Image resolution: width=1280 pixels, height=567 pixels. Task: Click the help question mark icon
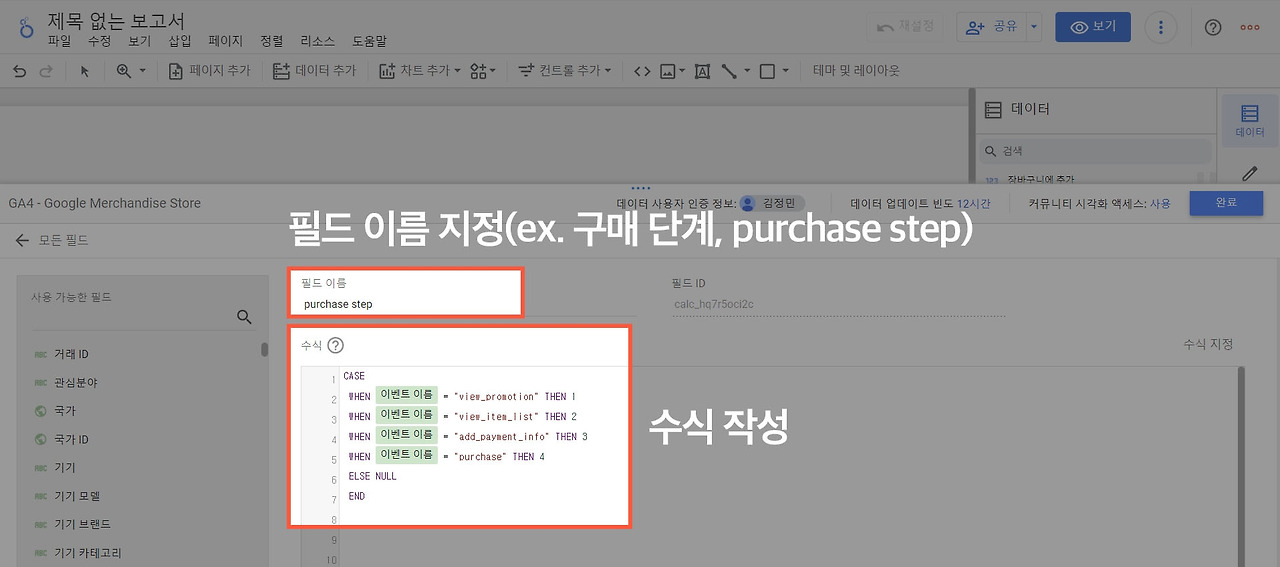pos(1213,28)
